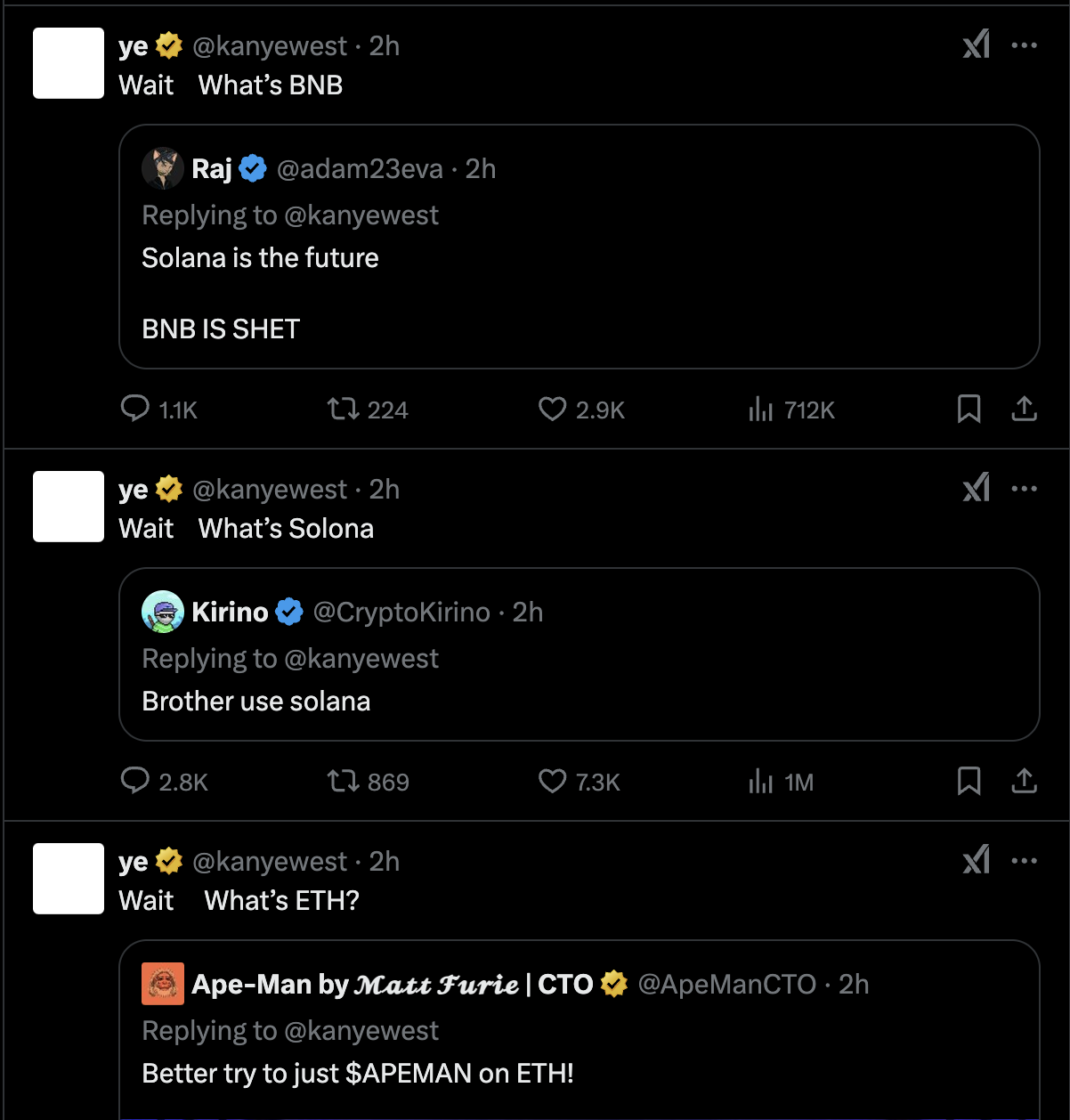
Task: Toggle bookmark on the "What's Solona" tweet
Action: [x=969, y=782]
